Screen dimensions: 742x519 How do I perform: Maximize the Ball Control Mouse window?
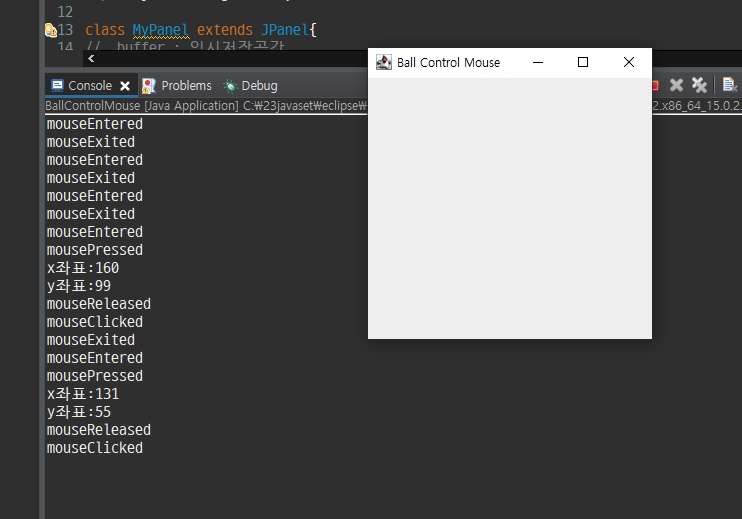click(583, 62)
